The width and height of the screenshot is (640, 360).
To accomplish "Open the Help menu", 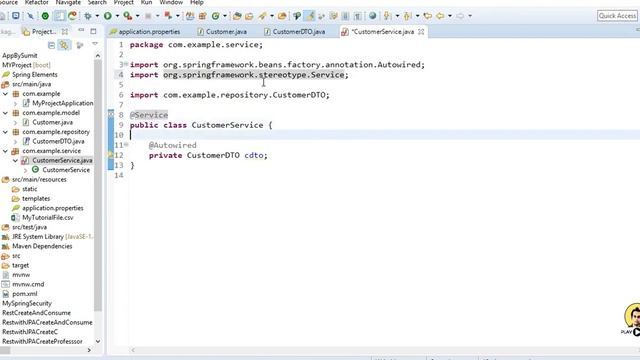I will (197, 2).
